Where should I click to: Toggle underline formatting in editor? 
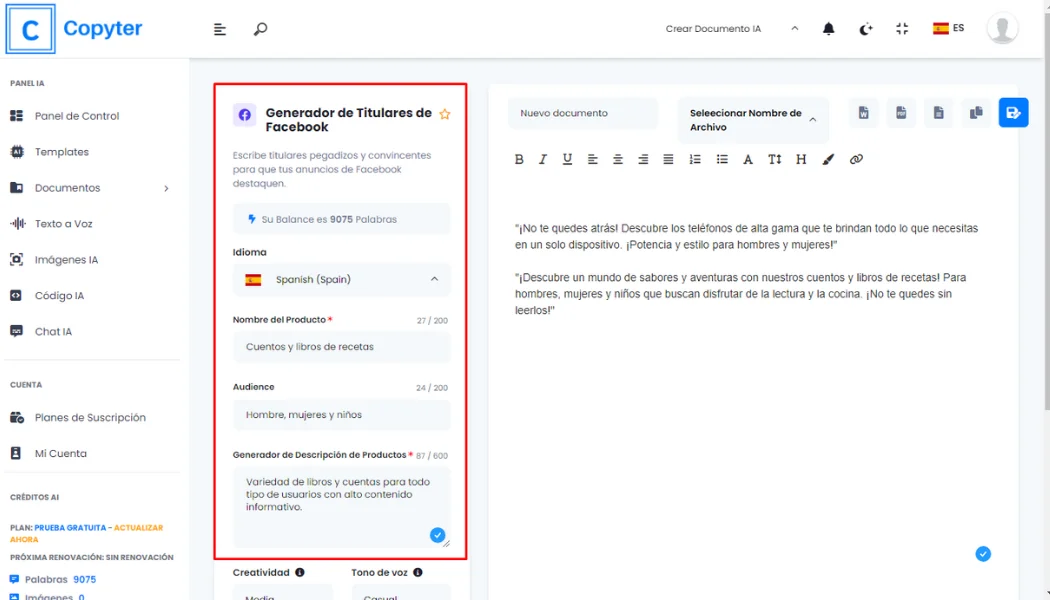coord(567,159)
